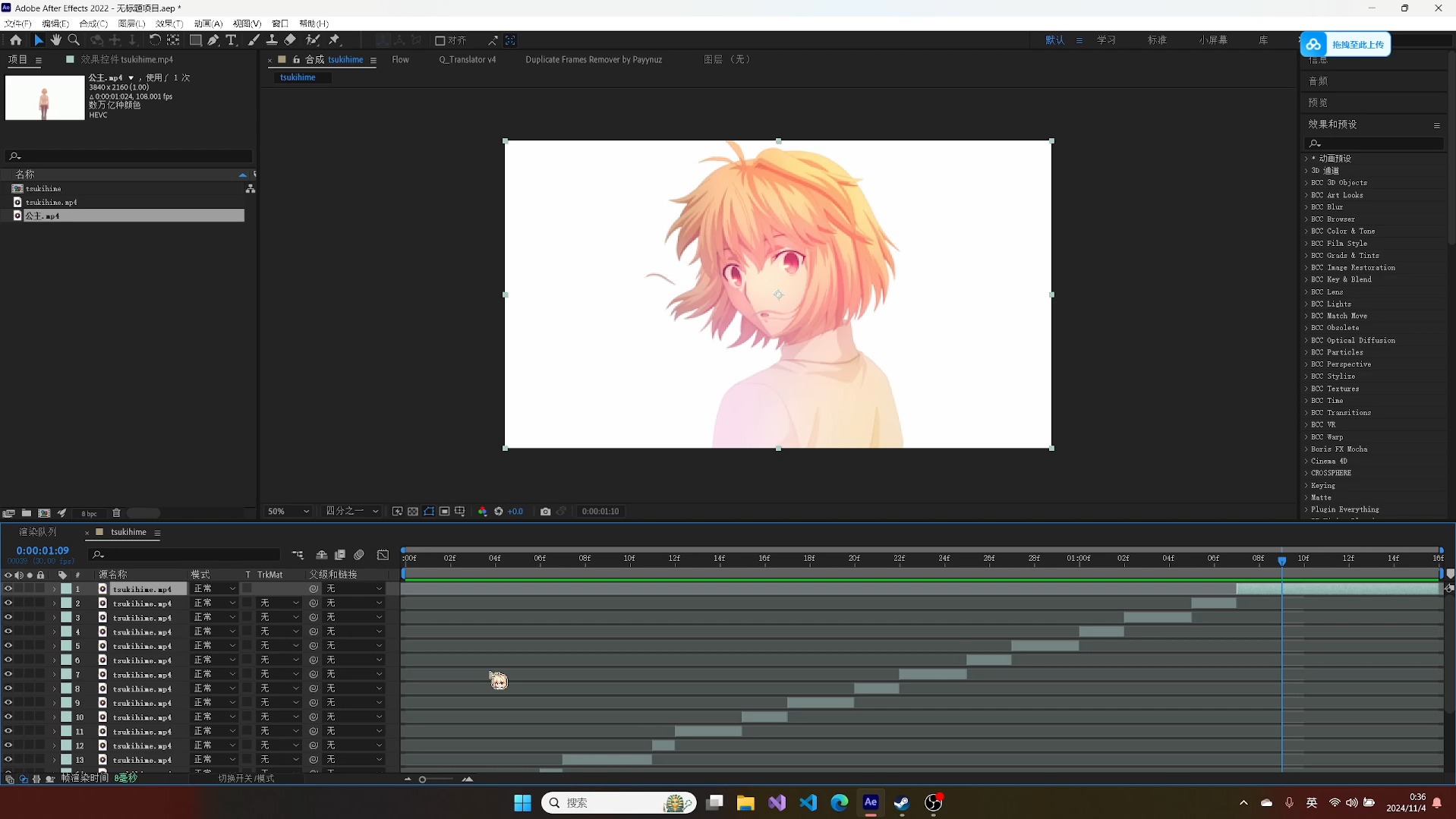Open TrkMat dropdown for layer 2
Viewport: 1456px width, 819px height.
(279, 603)
